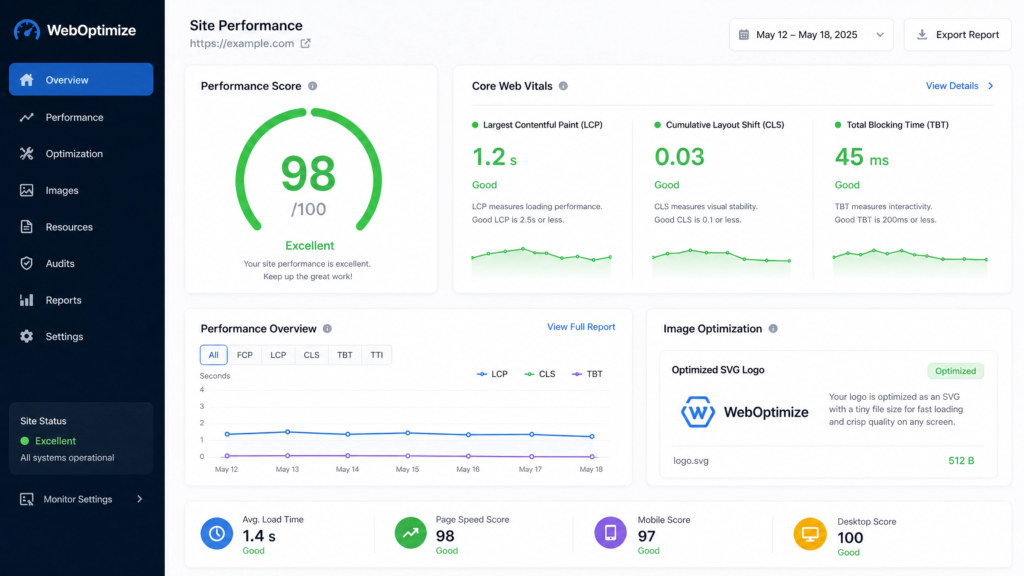This screenshot has width=1024, height=576.
Task: Expand Monitor Settings via its arrow
Action: pos(139,499)
